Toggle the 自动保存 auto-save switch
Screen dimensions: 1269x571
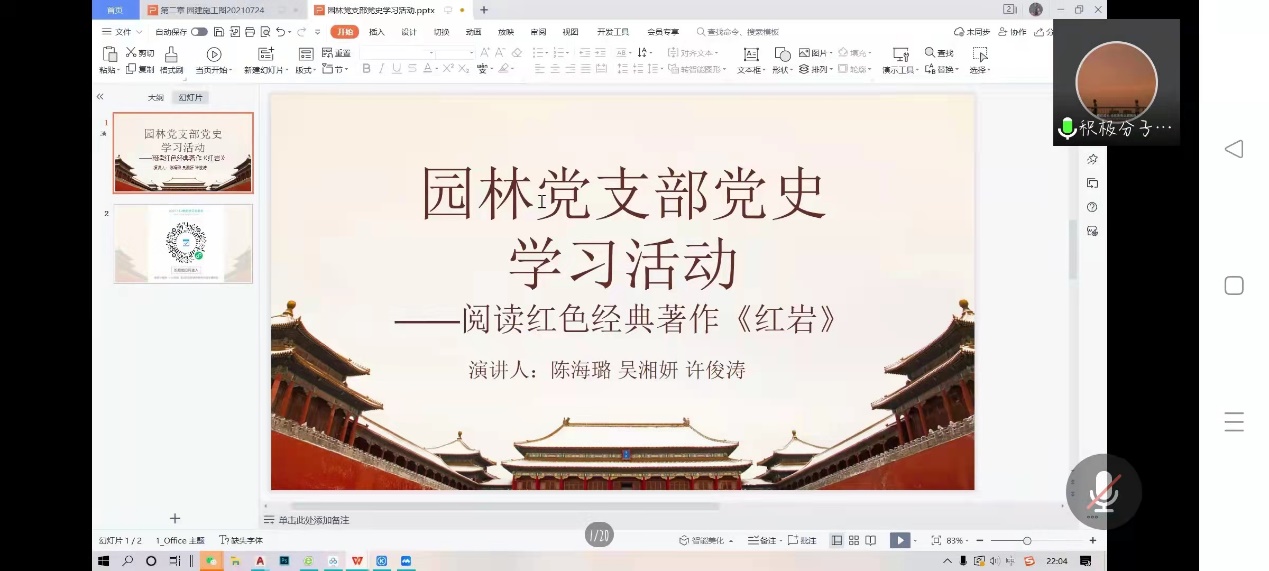tap(199, 32)
